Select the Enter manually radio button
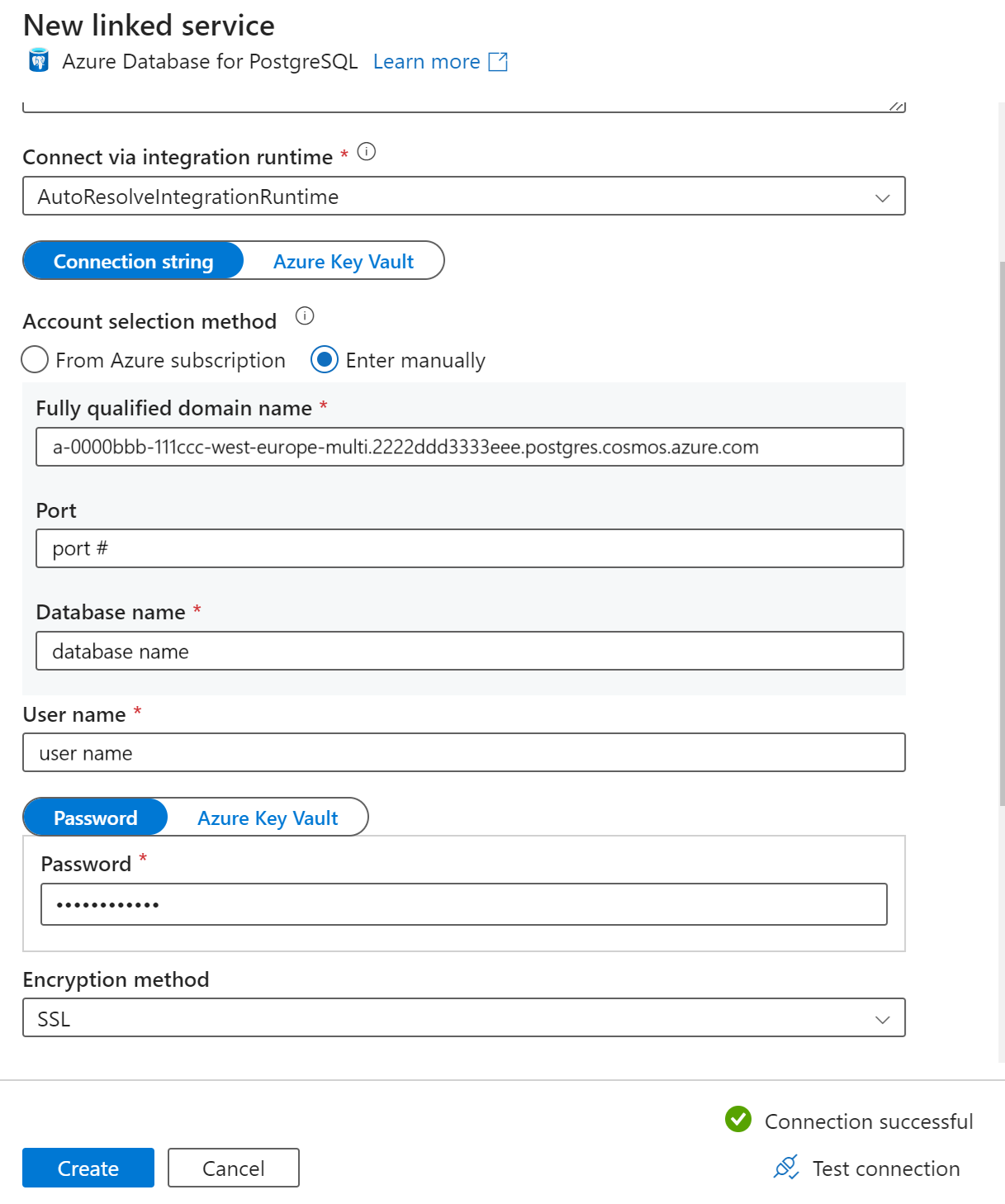 [x=325, y=359]
